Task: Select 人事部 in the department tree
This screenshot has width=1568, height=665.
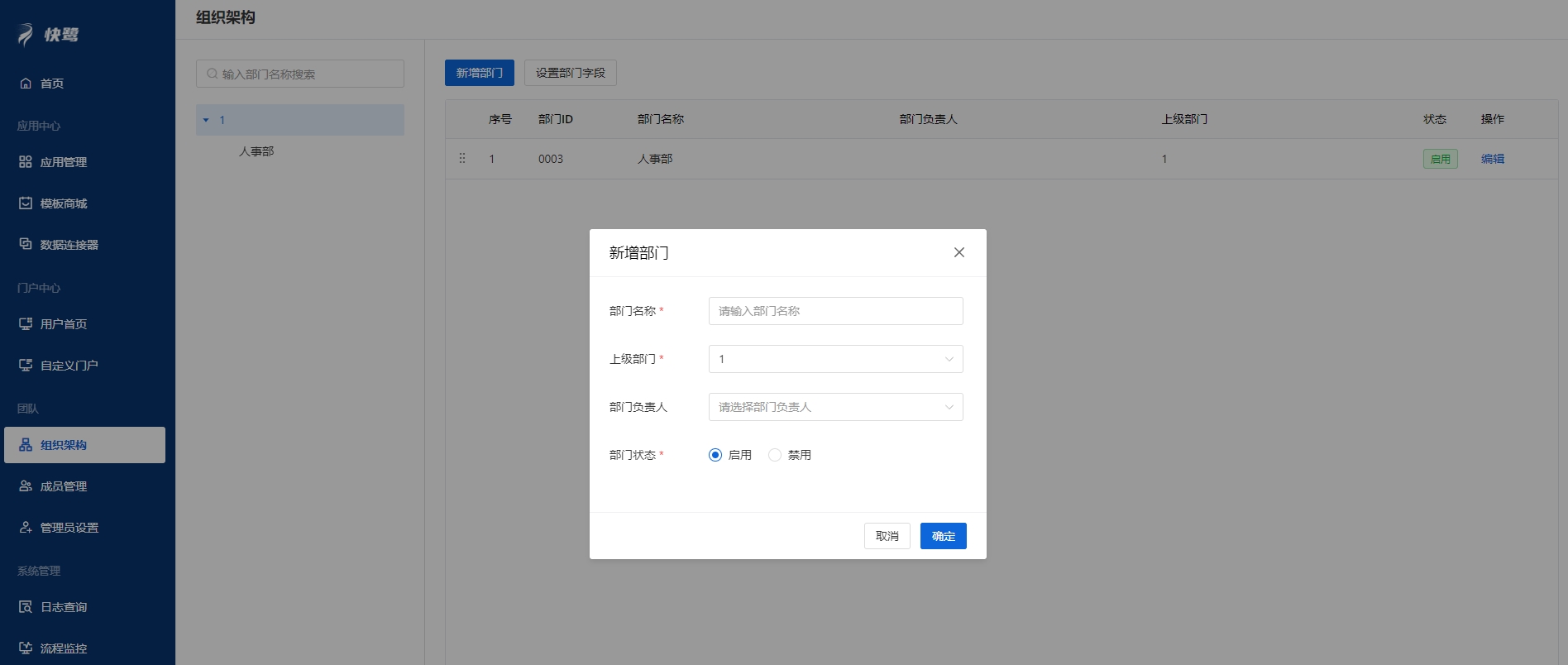Action: coord(256,151)
